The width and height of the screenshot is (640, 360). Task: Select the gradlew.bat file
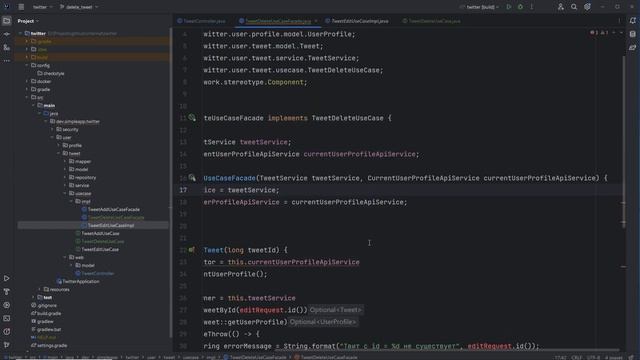pyautogui.click(x=46, y=329)
